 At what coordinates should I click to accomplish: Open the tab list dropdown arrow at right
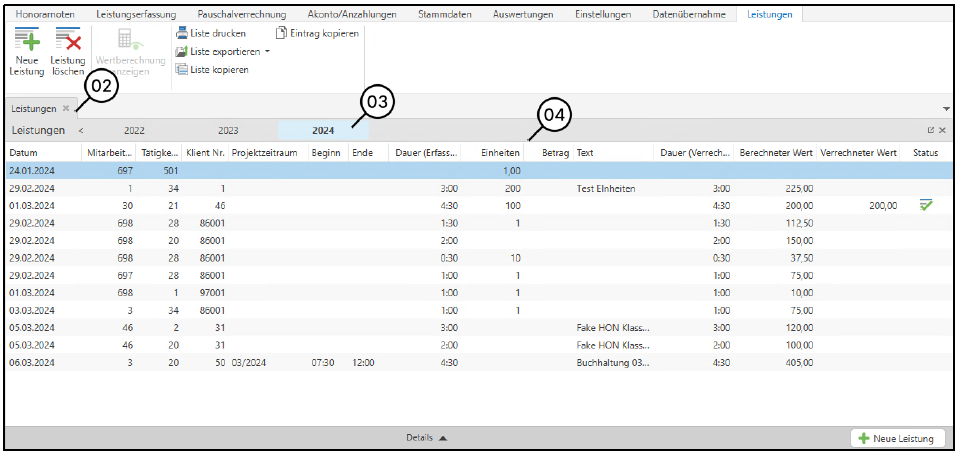(946, 108)
